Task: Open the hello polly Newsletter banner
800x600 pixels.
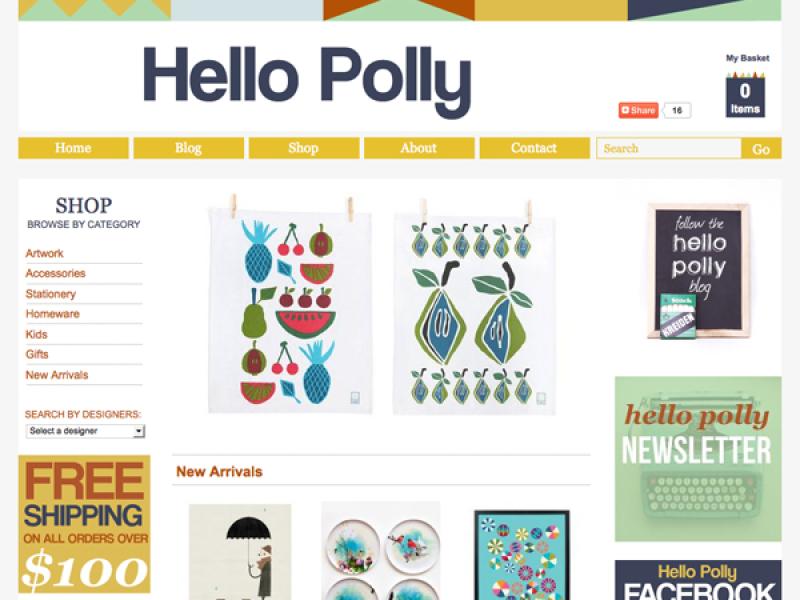Action: (x=698, y=459)
